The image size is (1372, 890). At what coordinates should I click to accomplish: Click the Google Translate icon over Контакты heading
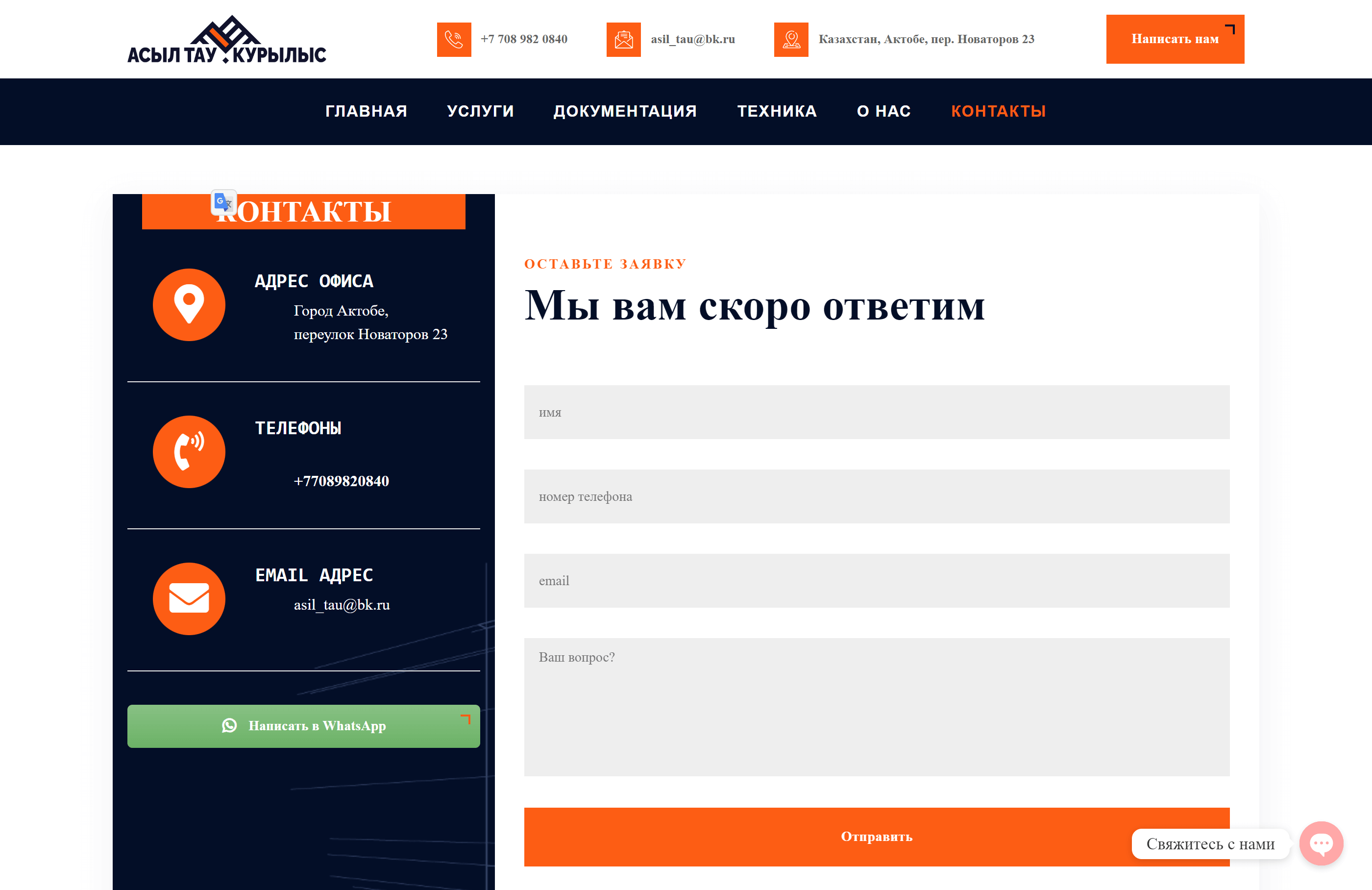tap(223, 202)
